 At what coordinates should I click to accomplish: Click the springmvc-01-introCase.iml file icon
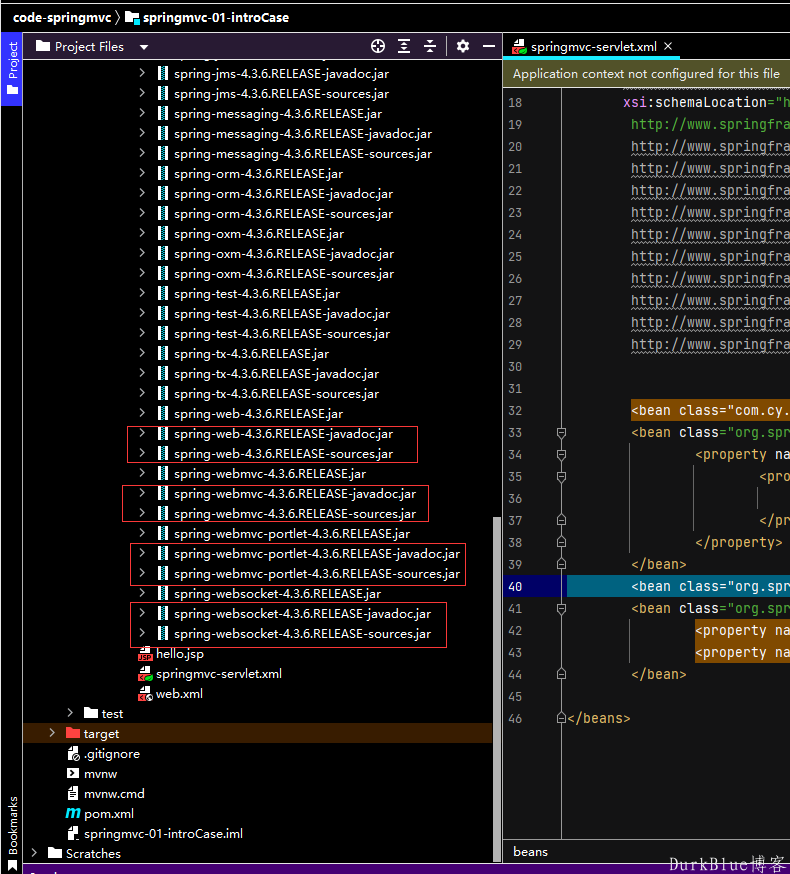pos(73,833)
